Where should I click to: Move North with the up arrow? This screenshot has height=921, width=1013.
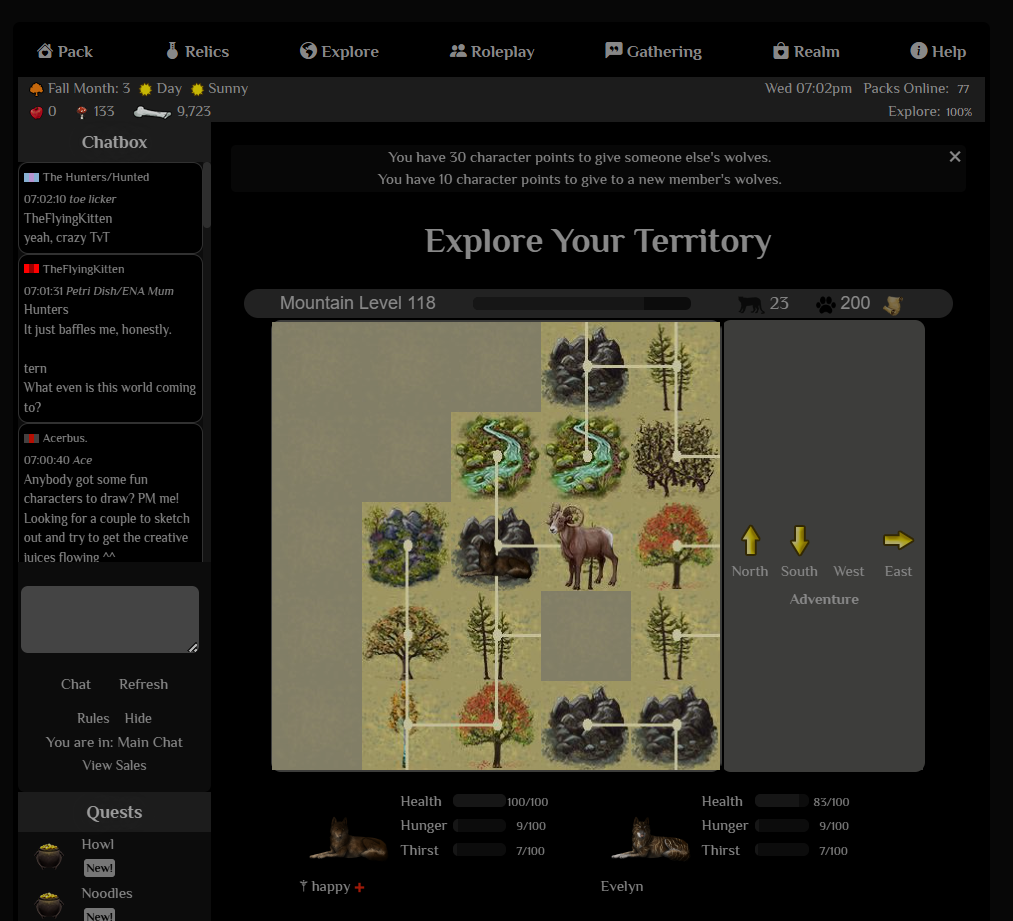click(750, 540)
